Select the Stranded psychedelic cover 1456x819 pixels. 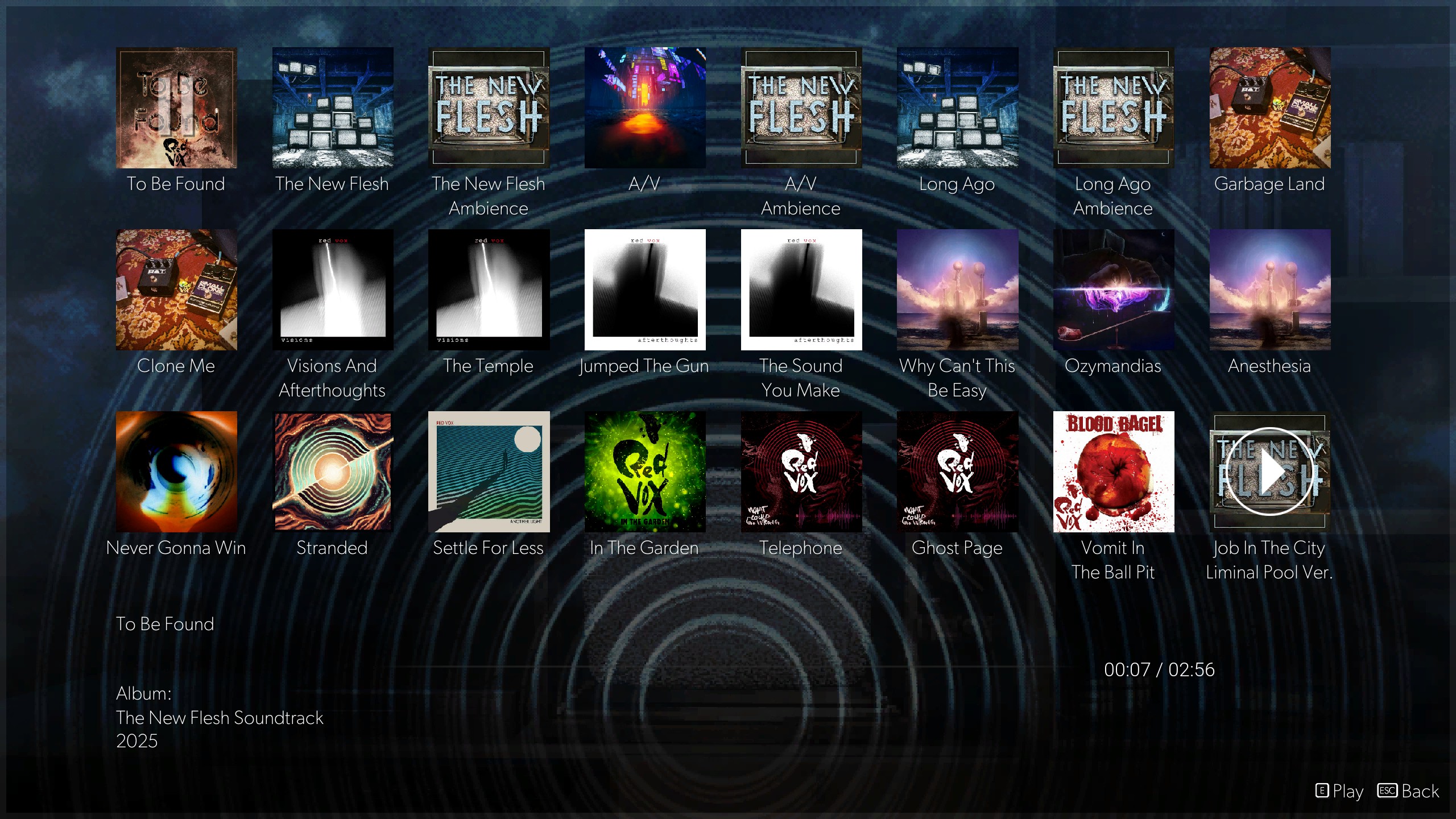[x=333, y=471]
